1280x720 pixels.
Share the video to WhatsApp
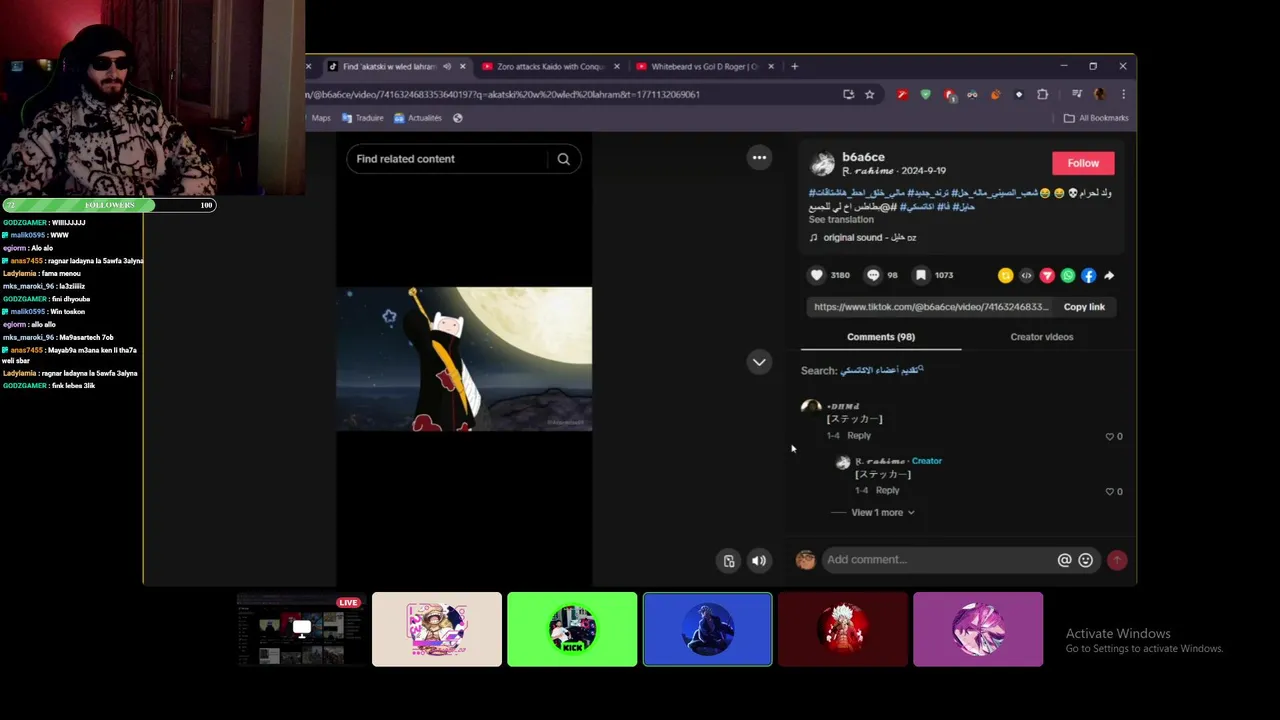(1068, 275)
